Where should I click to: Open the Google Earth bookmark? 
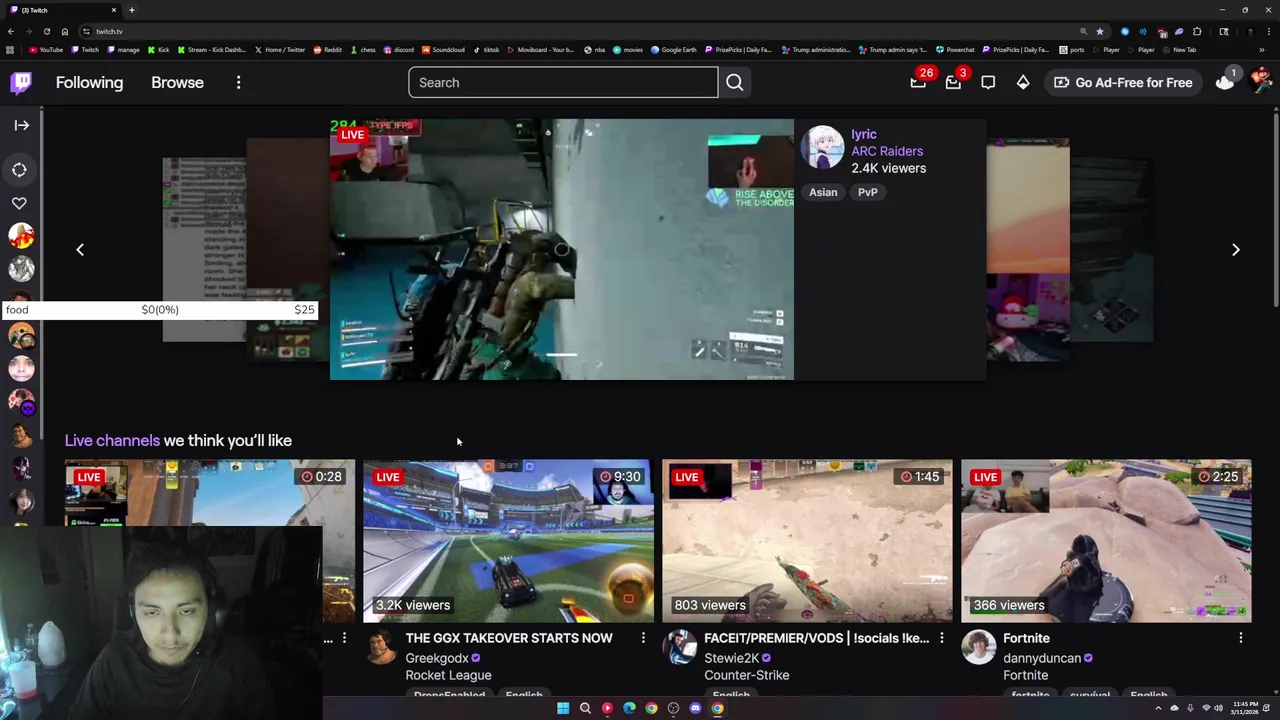(x=674, y=50)
